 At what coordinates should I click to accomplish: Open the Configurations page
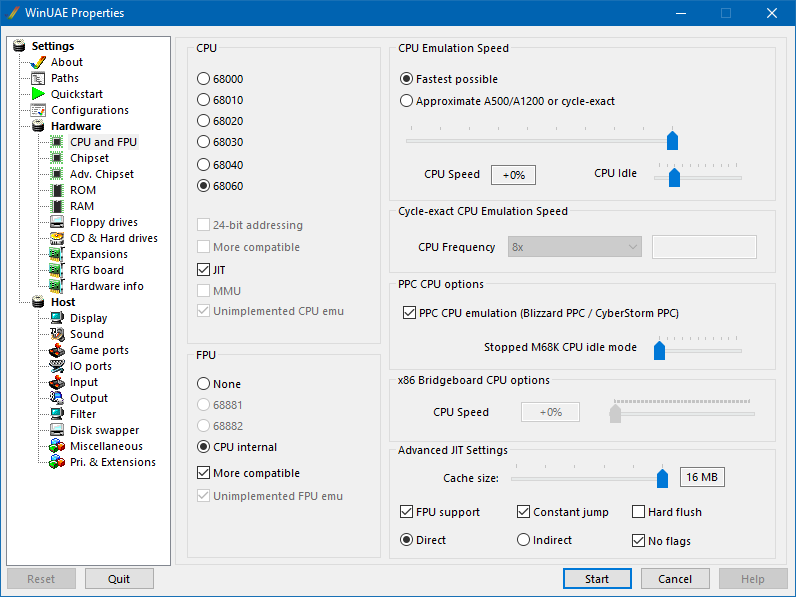point(89,110)
